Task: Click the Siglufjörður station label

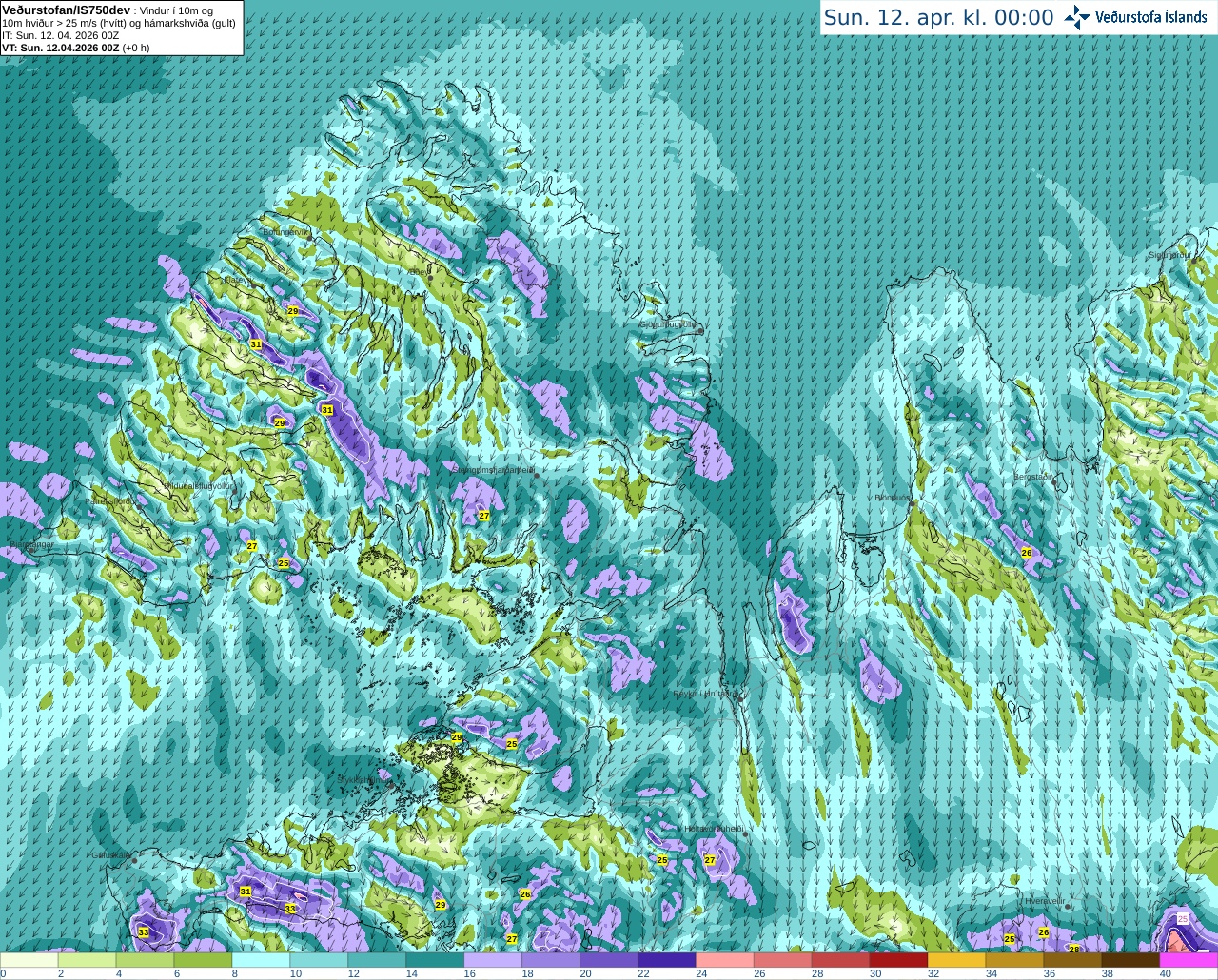Action: pos(1169,255)
